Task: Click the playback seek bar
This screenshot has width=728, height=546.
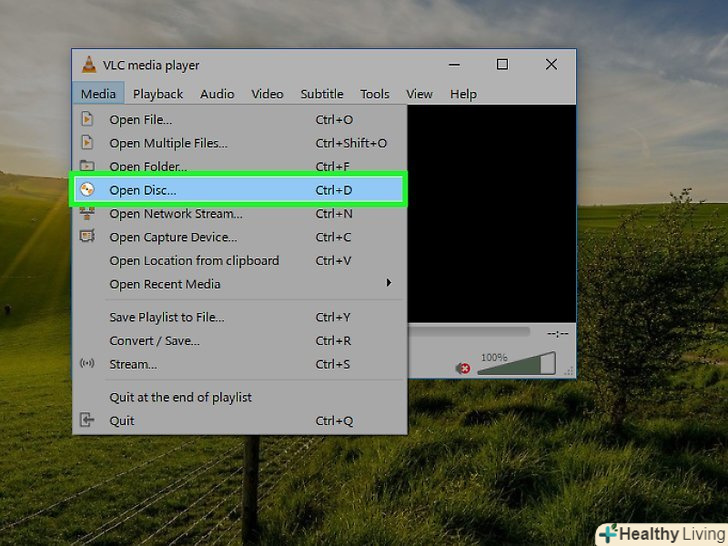Action: (x=469, y=332)
